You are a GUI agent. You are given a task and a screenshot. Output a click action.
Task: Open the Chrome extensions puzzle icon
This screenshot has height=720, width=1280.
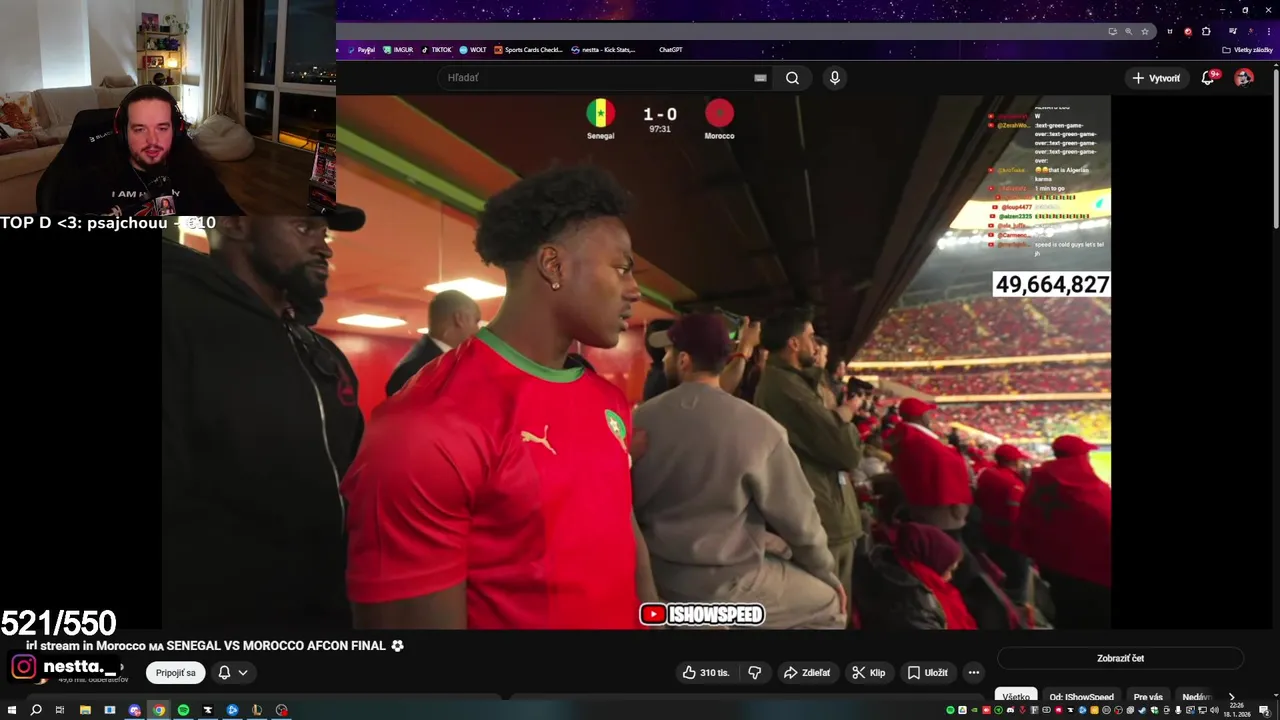pyautogui.click(x=1206, y=32)
